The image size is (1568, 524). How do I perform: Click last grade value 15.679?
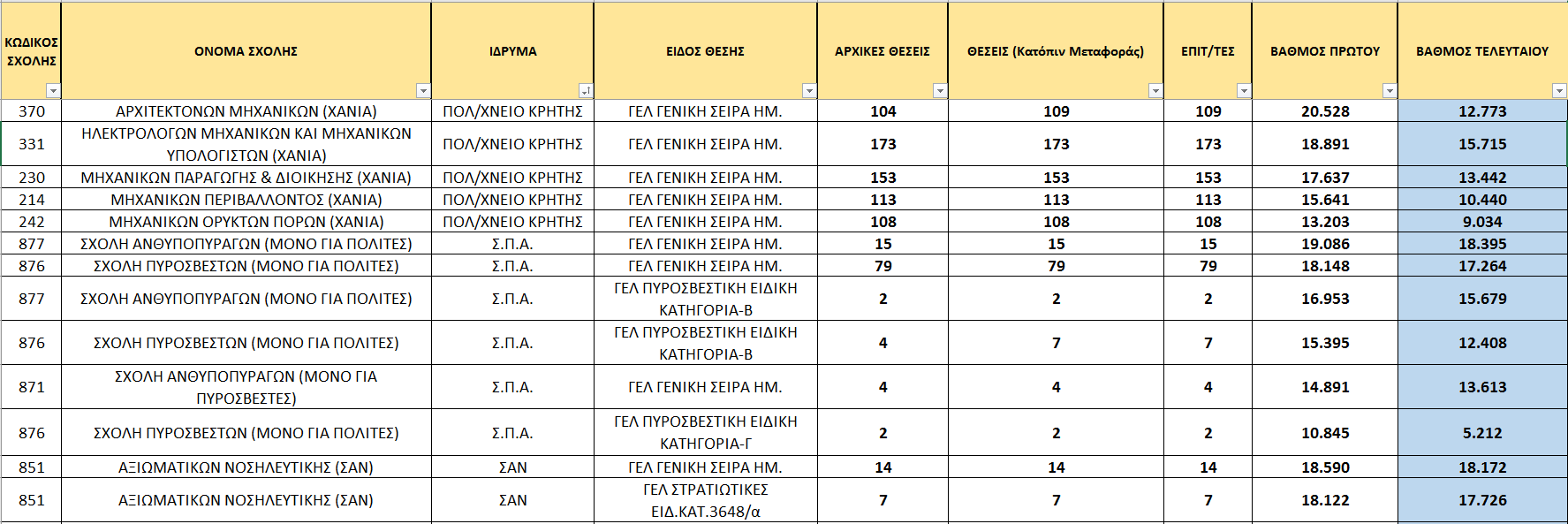coord(1482,299)
